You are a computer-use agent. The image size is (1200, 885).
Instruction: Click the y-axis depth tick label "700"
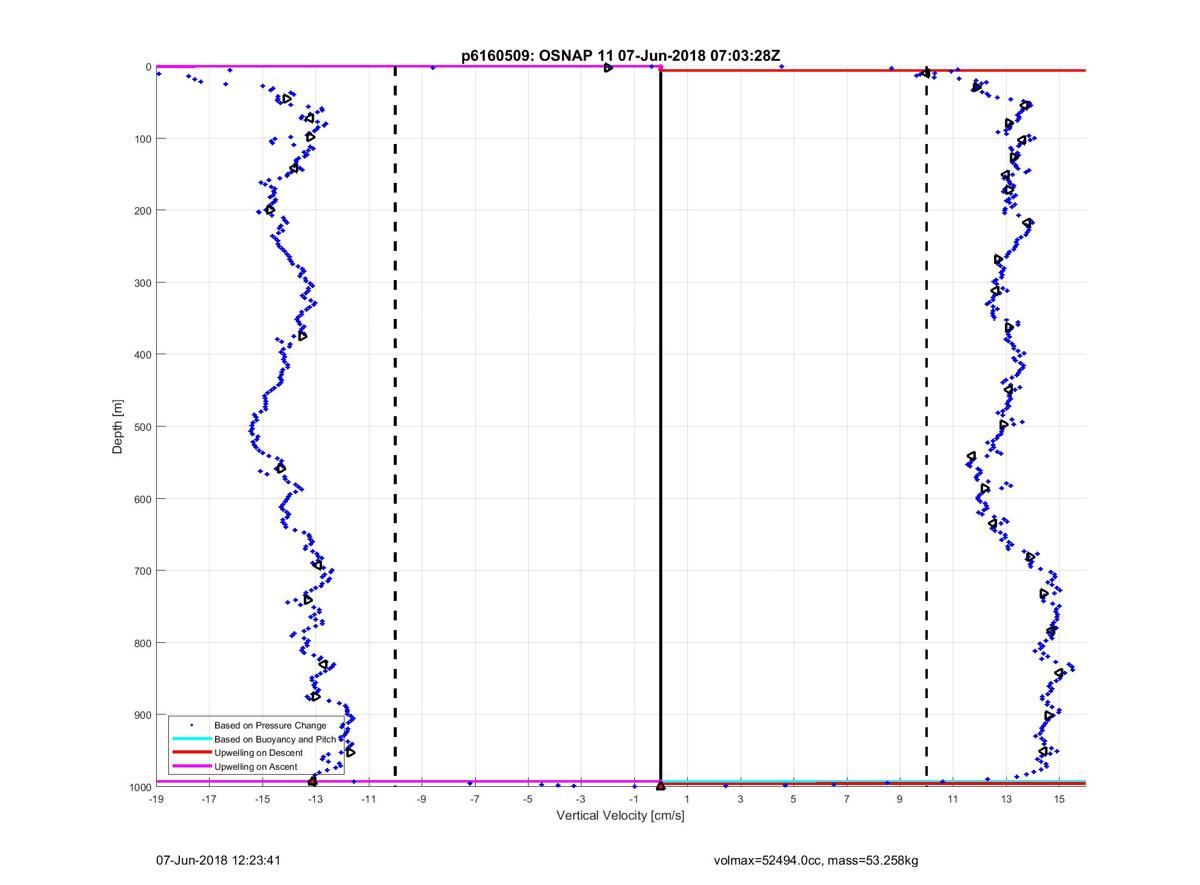click(143, 571)
